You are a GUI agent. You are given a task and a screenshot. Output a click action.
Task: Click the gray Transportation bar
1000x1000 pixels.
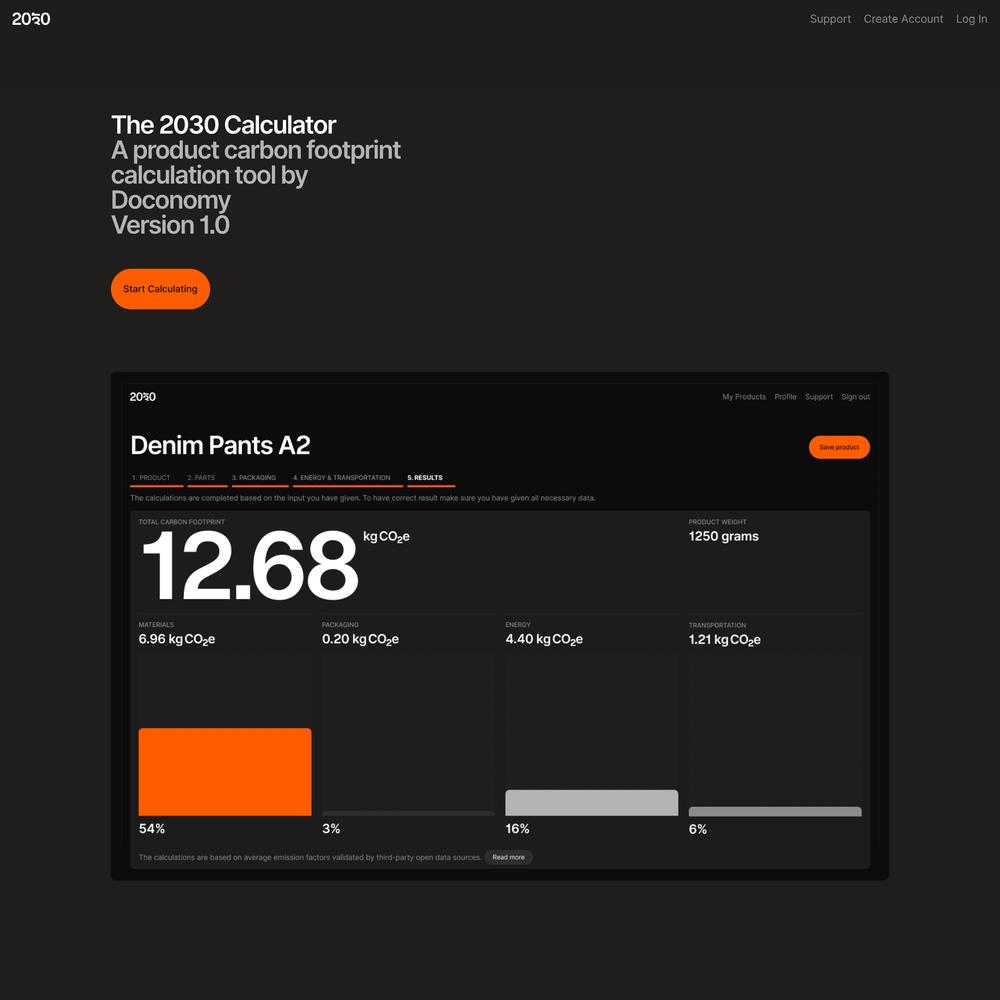(775, 811)
